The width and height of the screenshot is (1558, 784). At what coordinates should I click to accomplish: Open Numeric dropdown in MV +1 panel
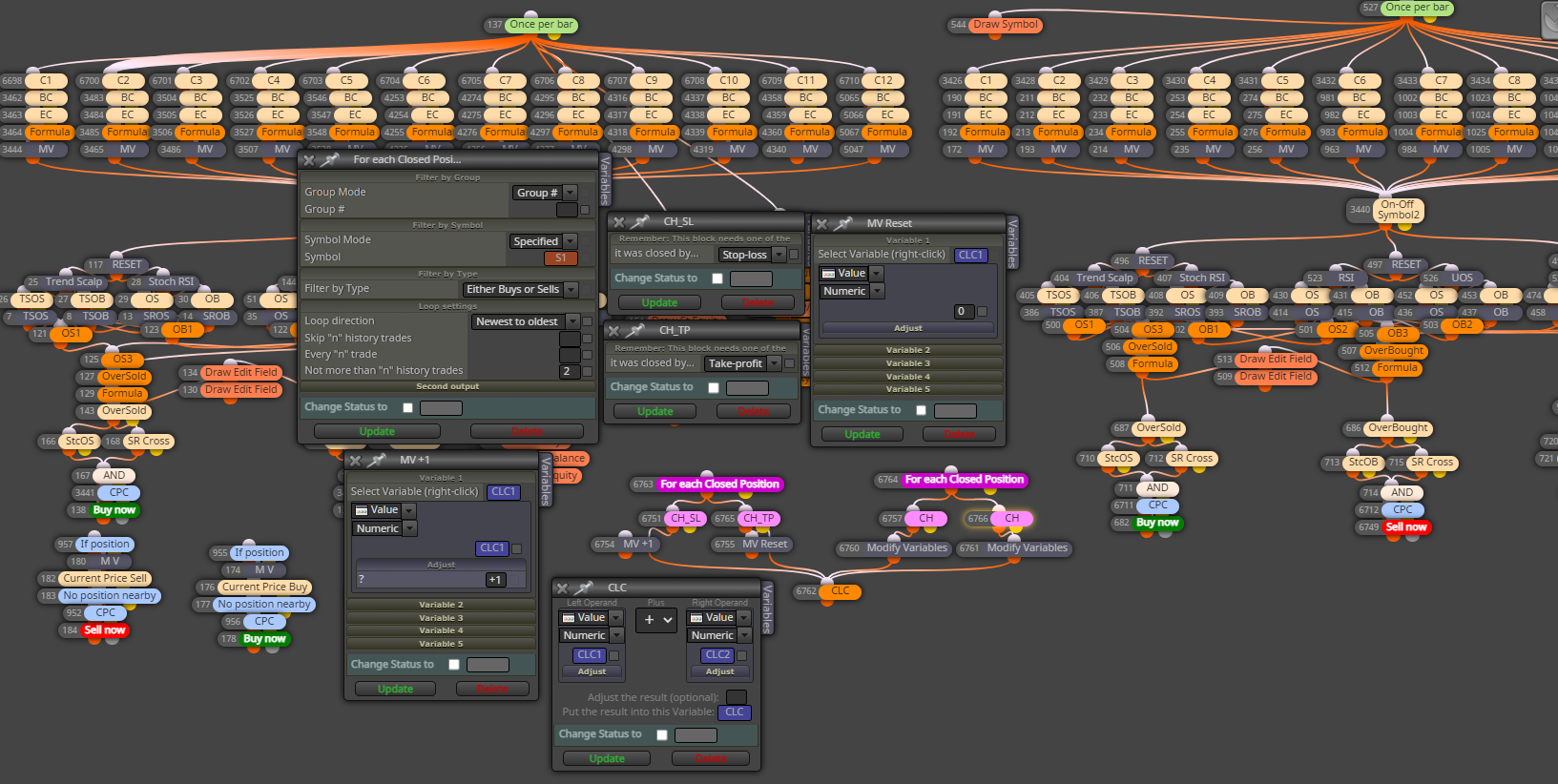[x=384, y=528]
